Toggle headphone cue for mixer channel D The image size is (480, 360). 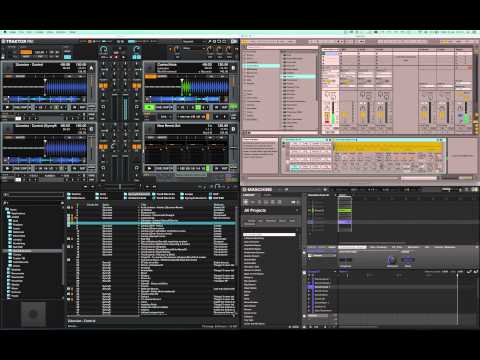(137, 168)
